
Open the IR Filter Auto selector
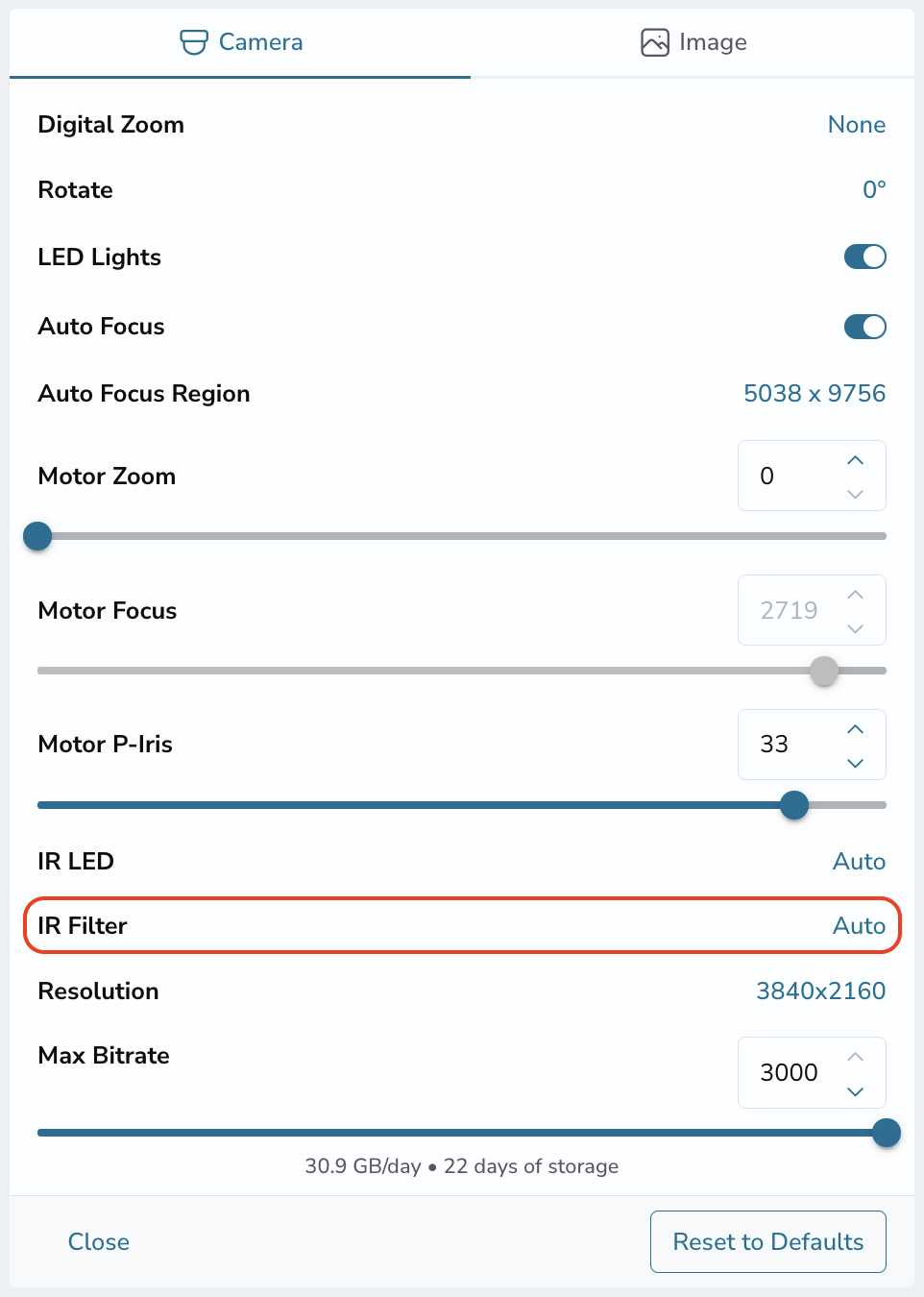coord(859,926)
